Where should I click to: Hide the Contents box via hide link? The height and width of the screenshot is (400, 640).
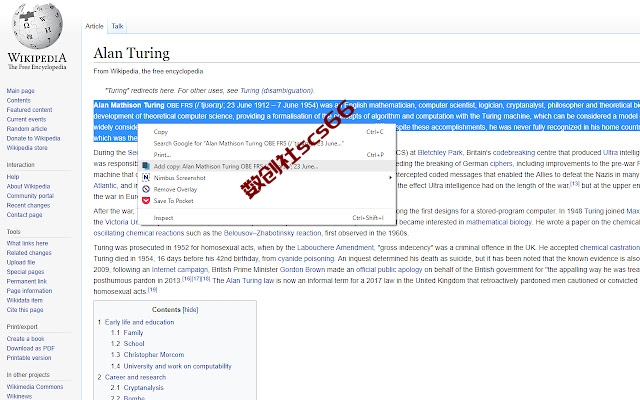(x=190, y=310)
